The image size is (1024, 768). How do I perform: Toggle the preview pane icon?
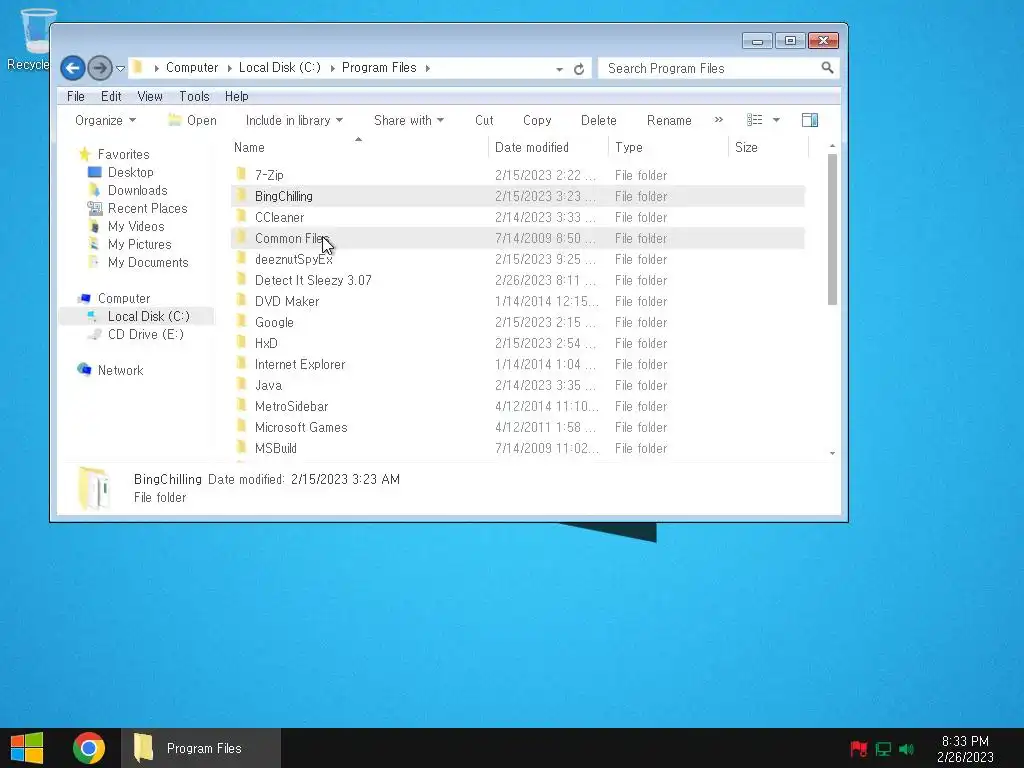[810, 120]
